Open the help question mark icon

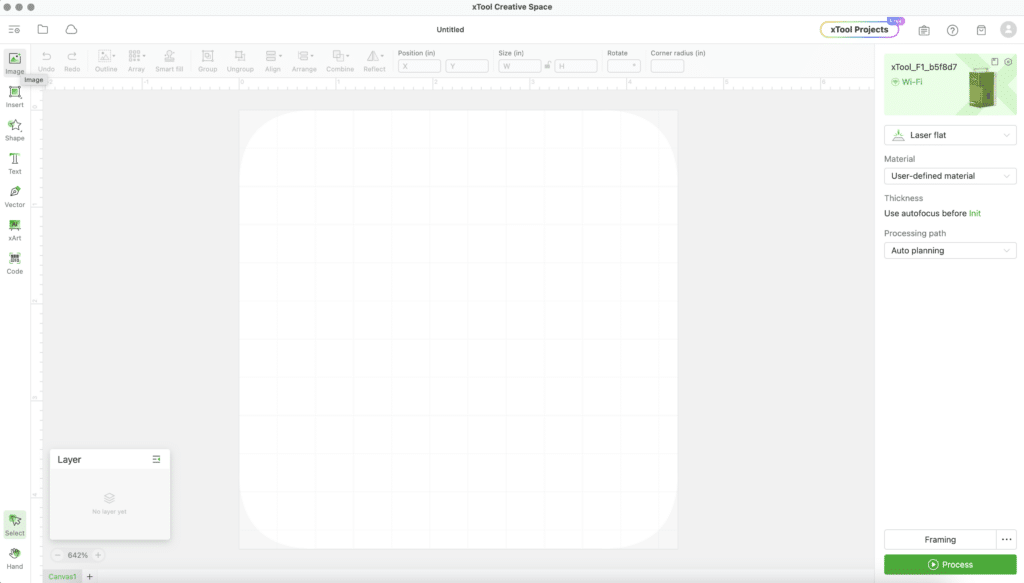pyautogui.click(x=953, y=30)
